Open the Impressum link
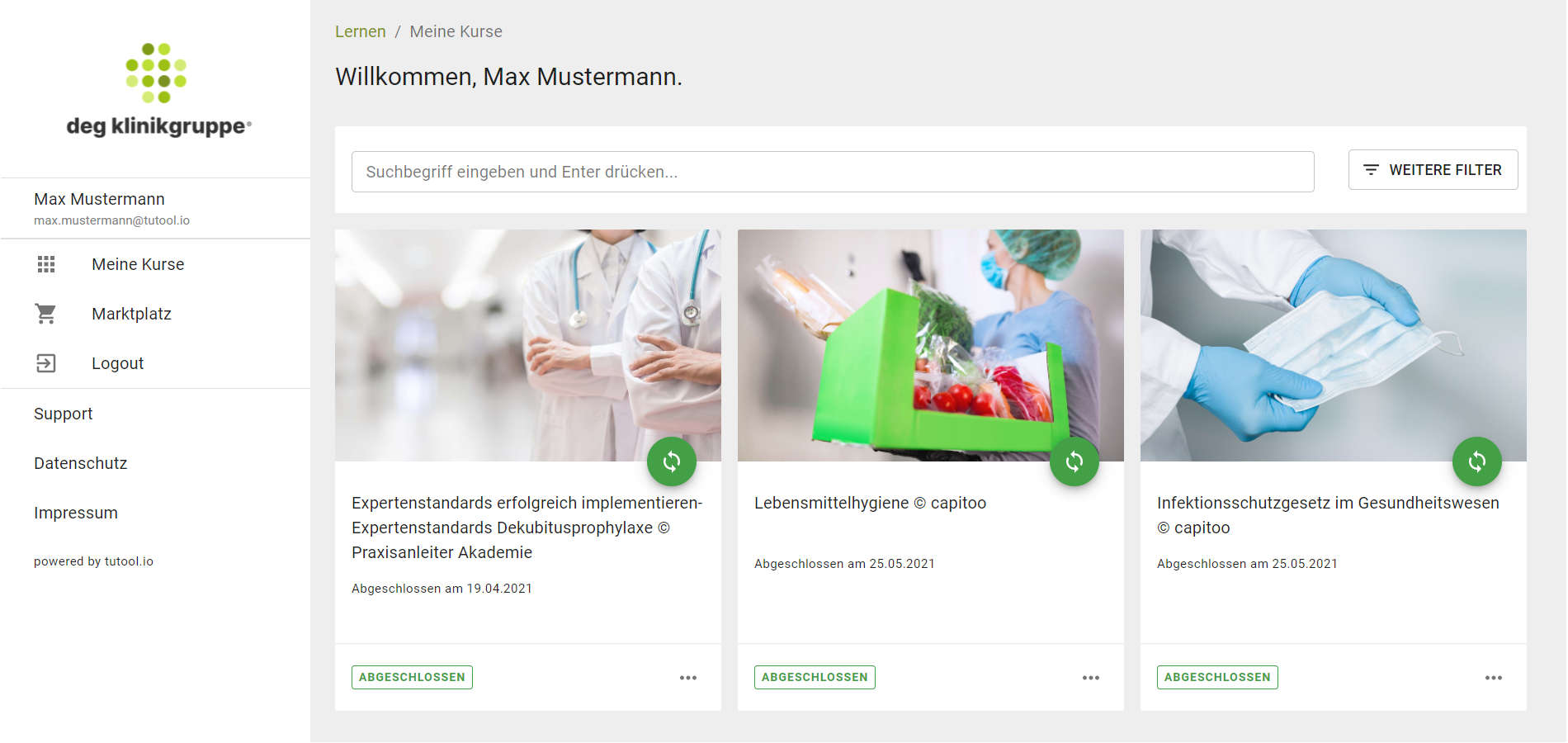The image size is (1568, 743). pos(76,513)
